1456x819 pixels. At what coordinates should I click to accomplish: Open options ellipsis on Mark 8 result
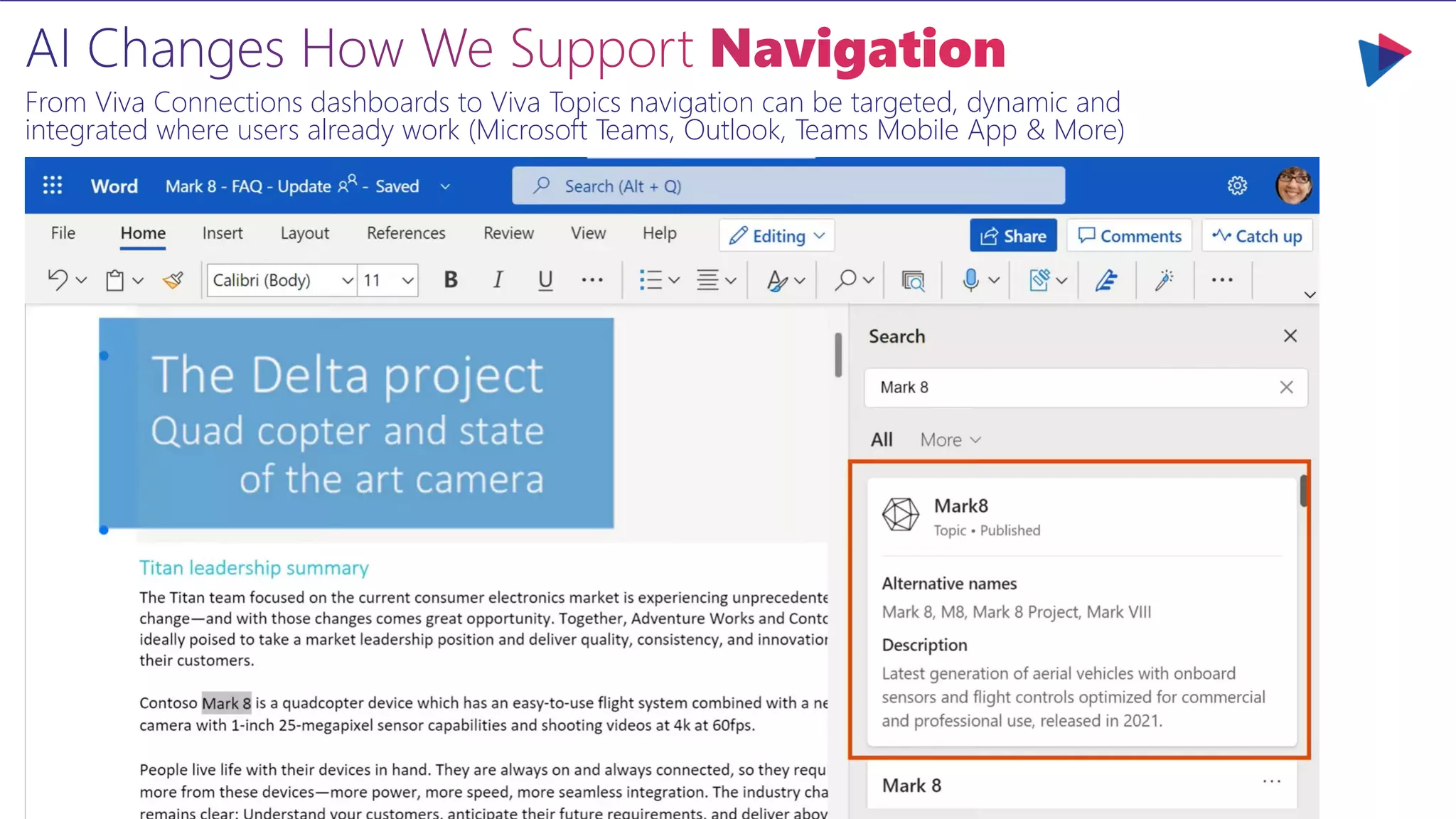[x=1271, y=781]
